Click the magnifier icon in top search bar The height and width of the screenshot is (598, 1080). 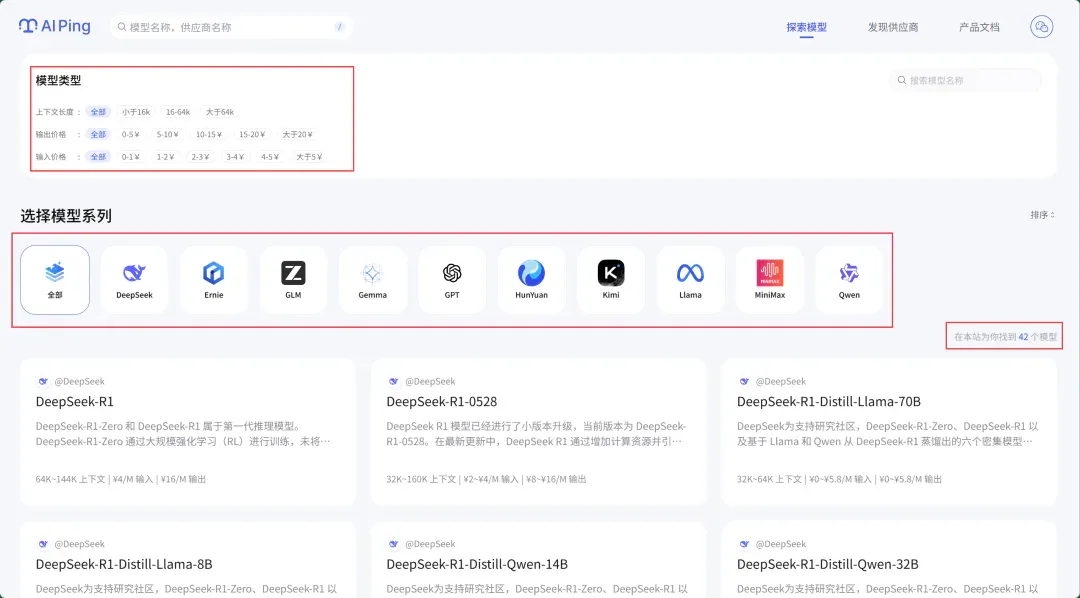tap(122, 27)
